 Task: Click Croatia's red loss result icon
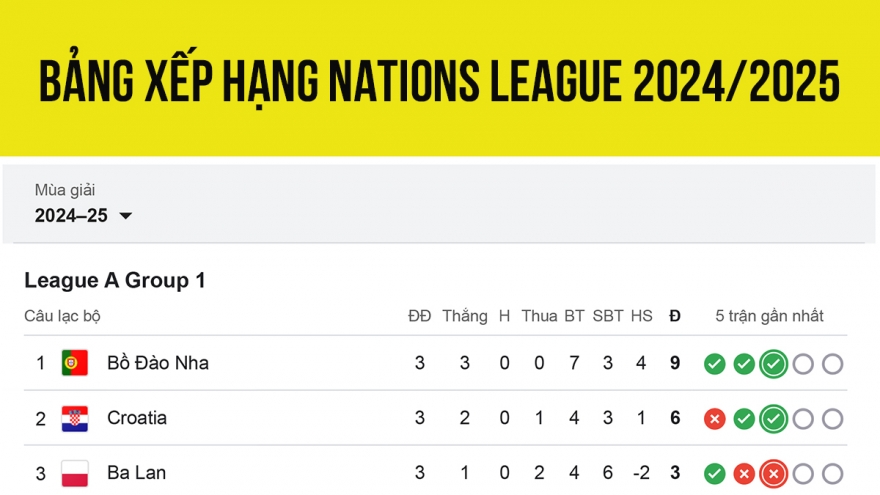[714, 419]
